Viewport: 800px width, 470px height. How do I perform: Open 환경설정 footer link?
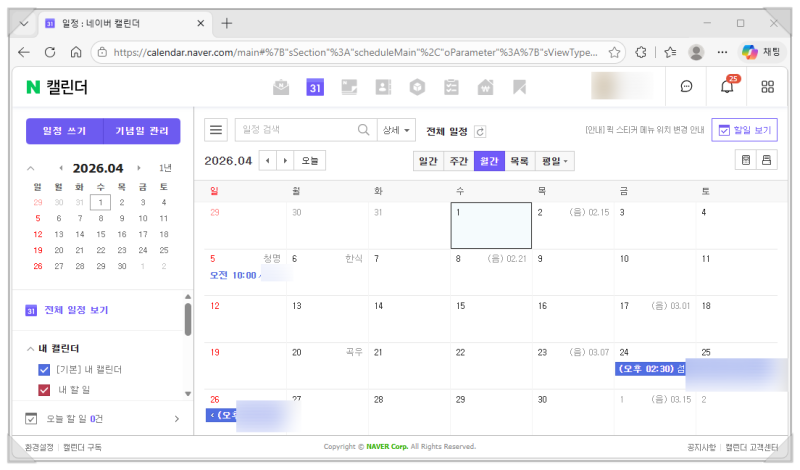click(39, 448)
